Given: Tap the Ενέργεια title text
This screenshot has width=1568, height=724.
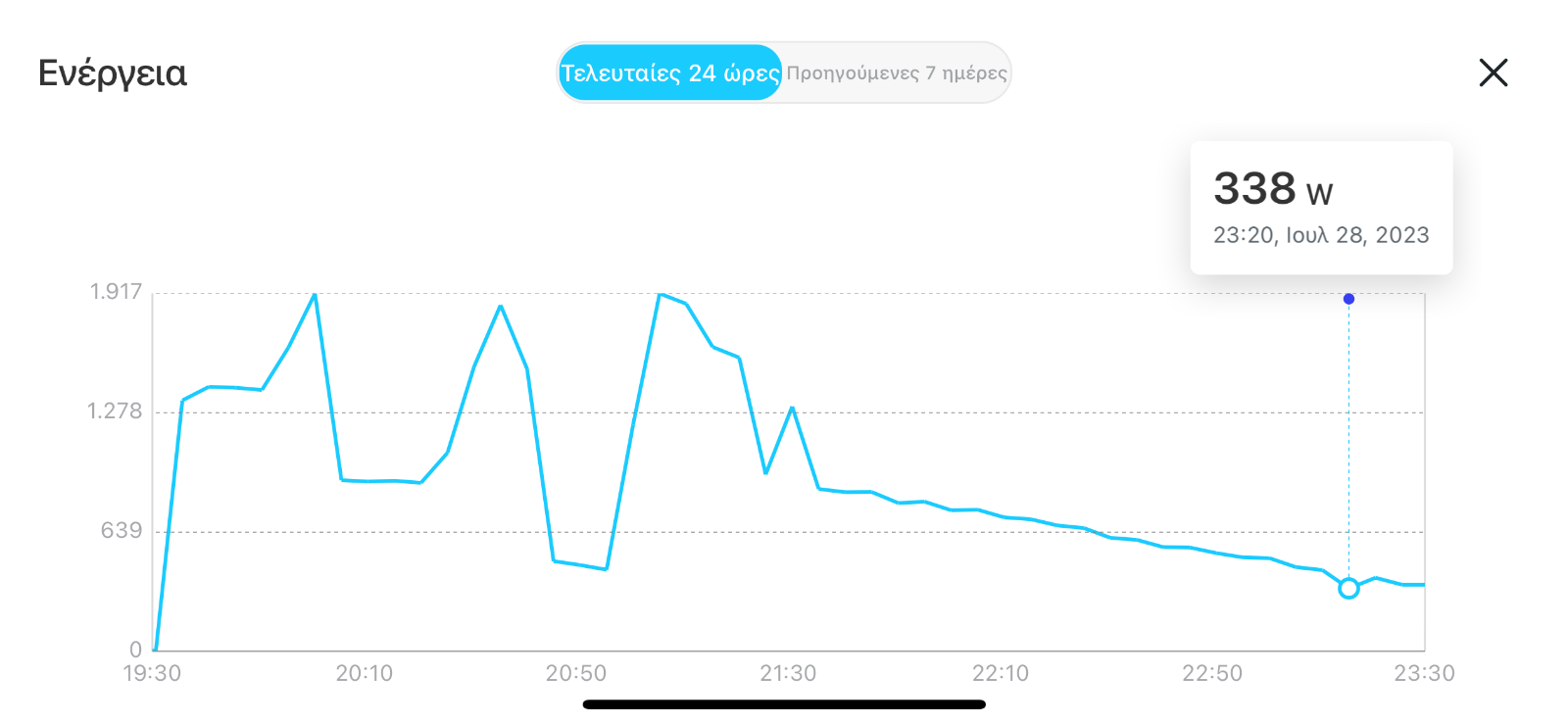Looking at the screenshot, I should click(112, 73).
